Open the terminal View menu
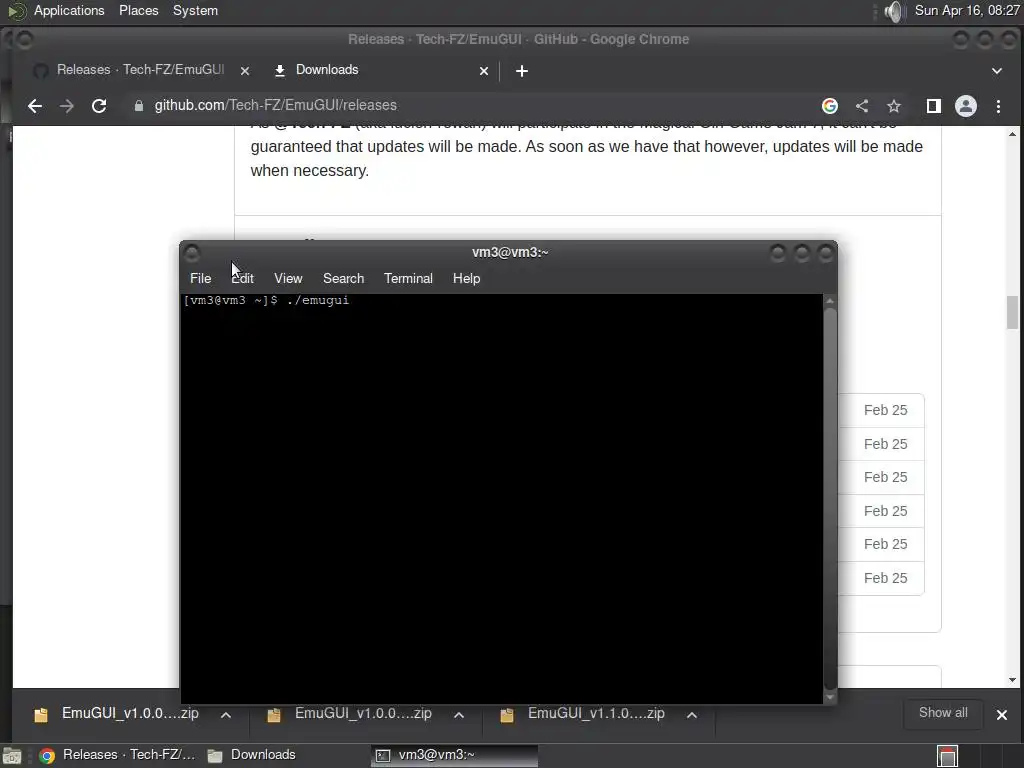The height and width of the screenshot is (768, 1024). point(288,278)
